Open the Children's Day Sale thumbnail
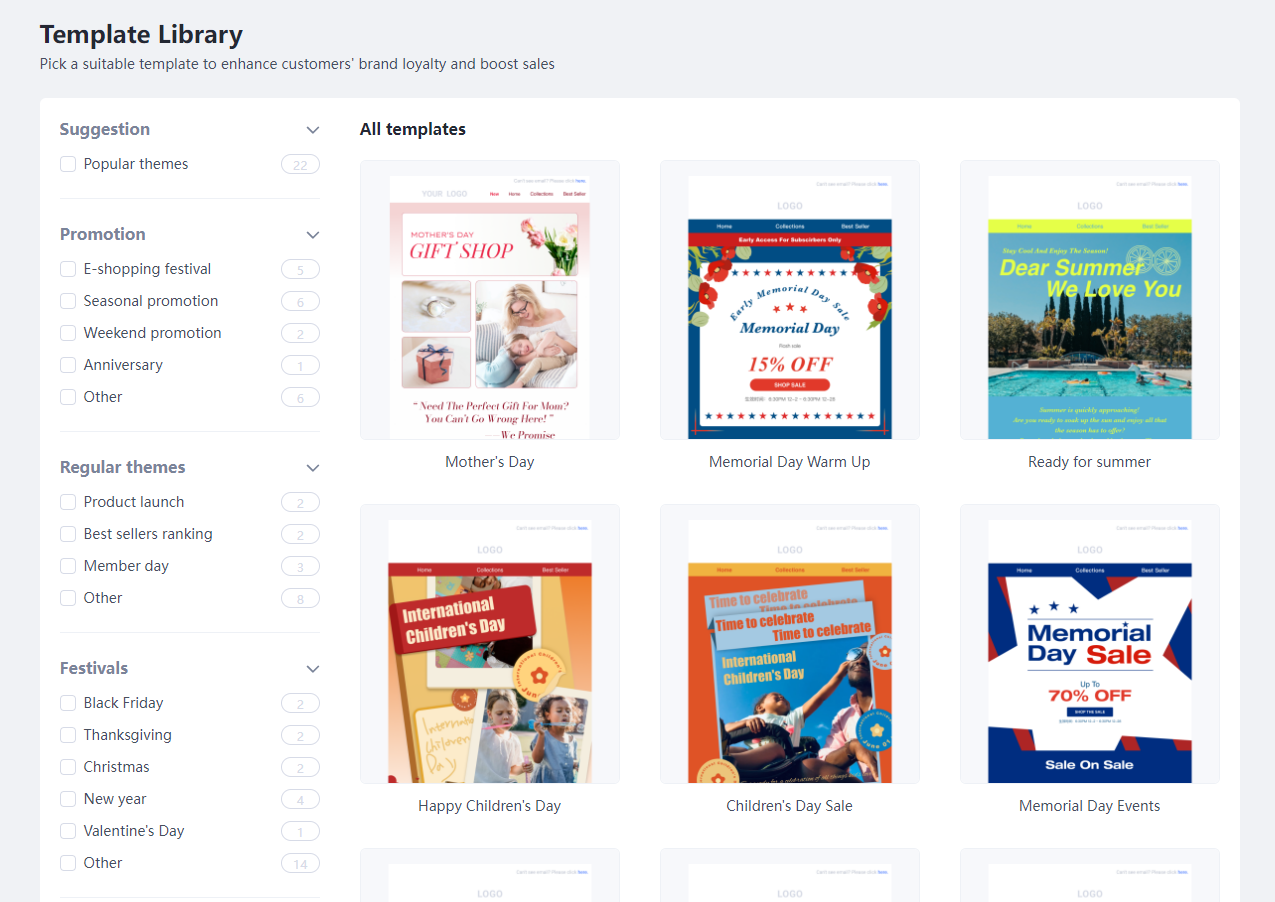Image resolution: width=1275 pixels, height=902 pixels. click(x=790, y=644)
